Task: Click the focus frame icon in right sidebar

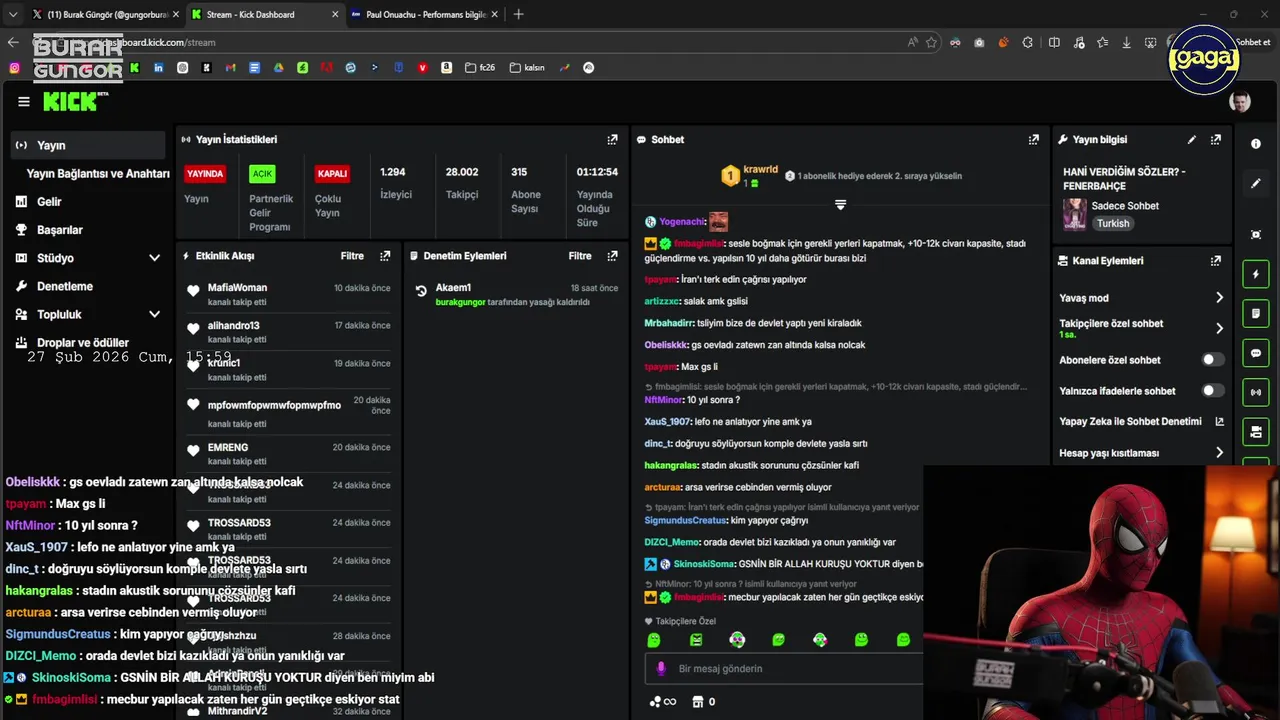Action: (1256, 234)
